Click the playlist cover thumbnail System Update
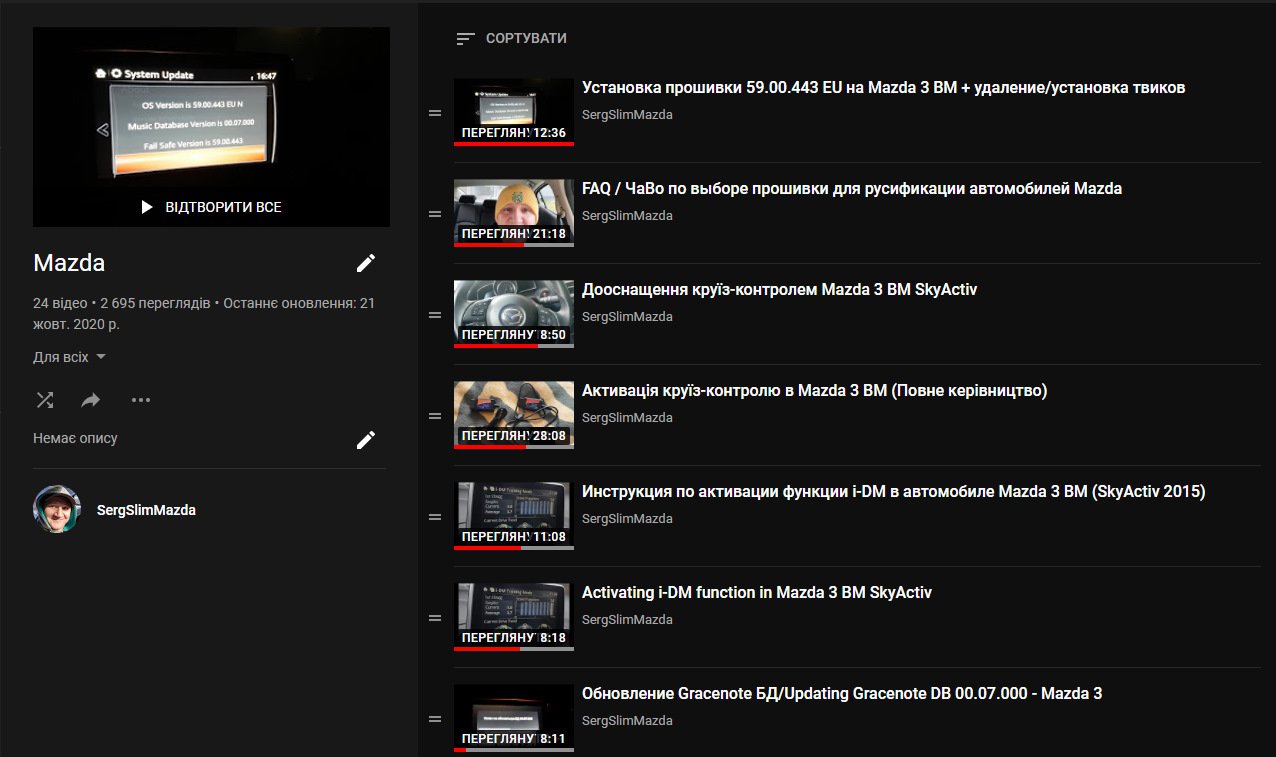1276x757 pixels. point(211,127)
